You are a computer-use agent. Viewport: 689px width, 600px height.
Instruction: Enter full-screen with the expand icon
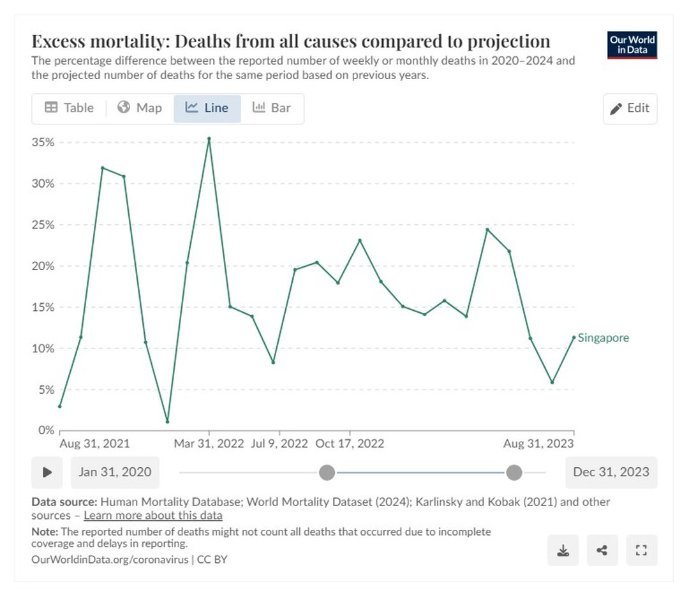tap(641, 549)
